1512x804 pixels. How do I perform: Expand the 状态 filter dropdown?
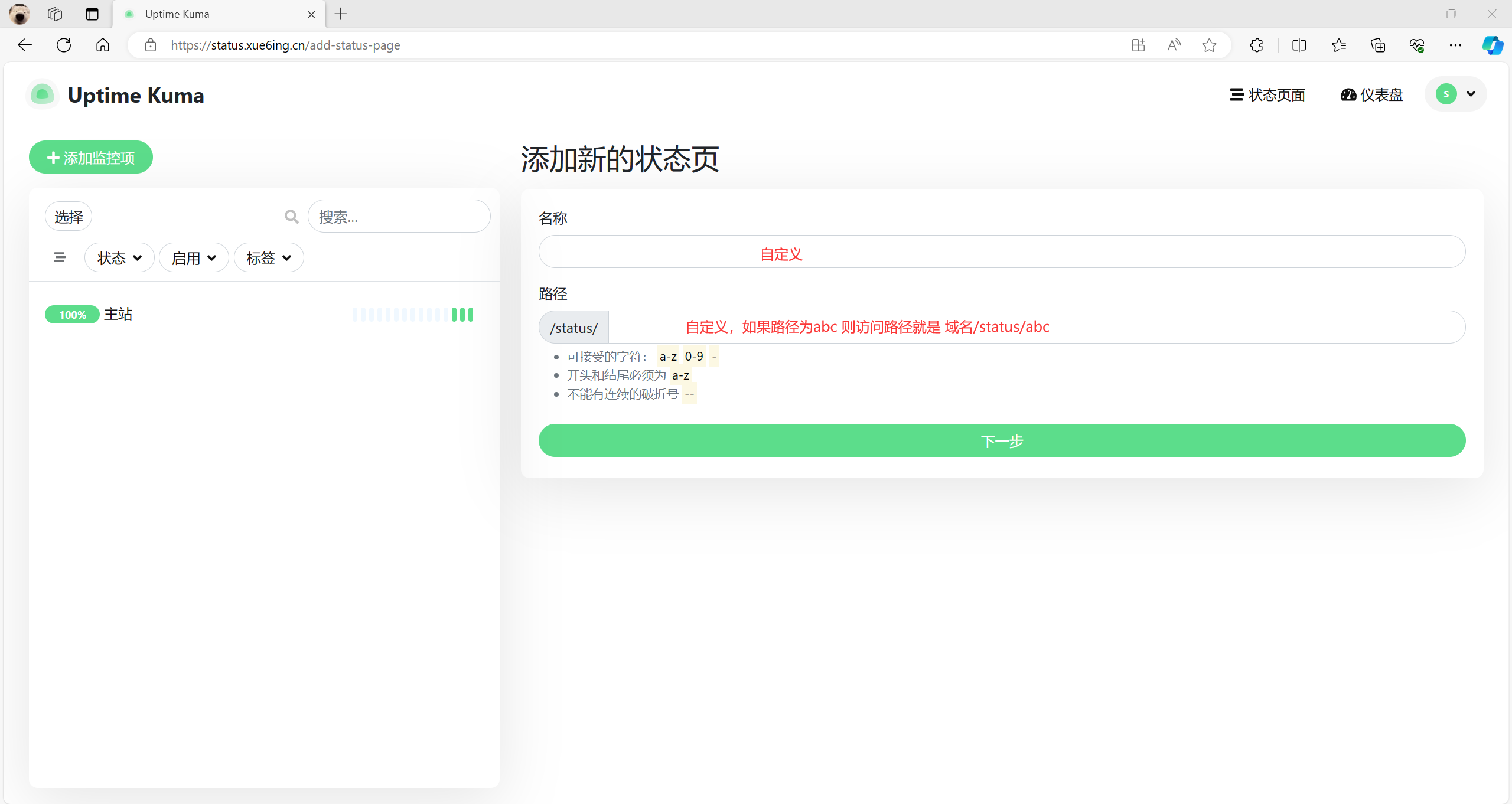click(x=119, y=258)
